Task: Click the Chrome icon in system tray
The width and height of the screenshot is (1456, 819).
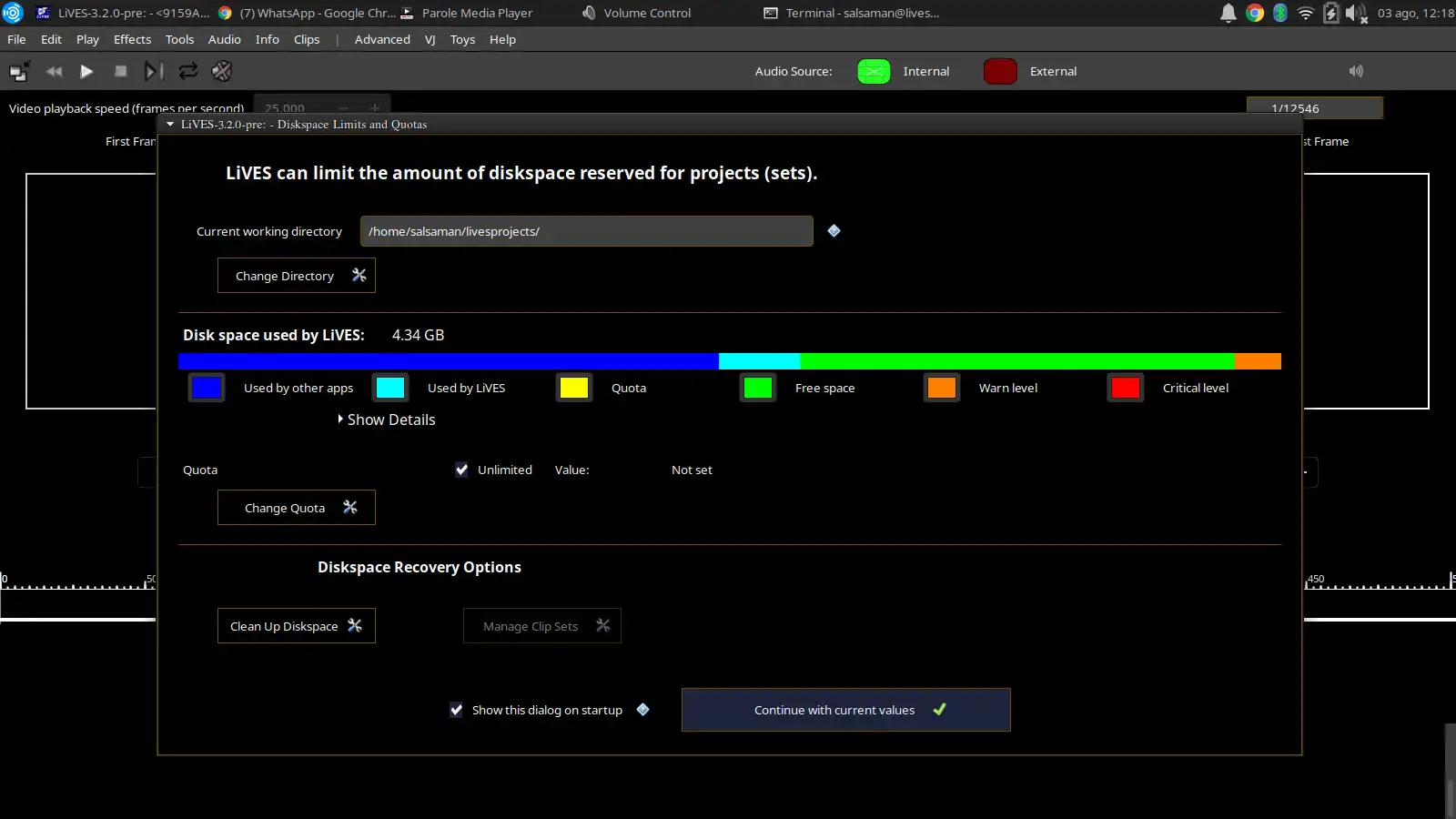Action: pos(1255,13)
